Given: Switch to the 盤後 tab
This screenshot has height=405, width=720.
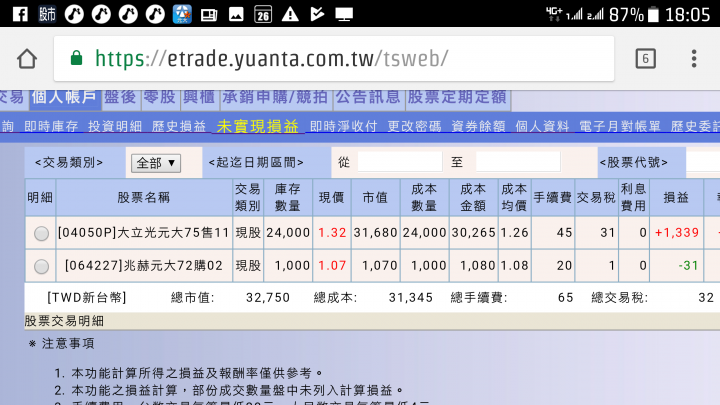Looking at the screenshot, I should pyautogui.click(x=121, y=98).
